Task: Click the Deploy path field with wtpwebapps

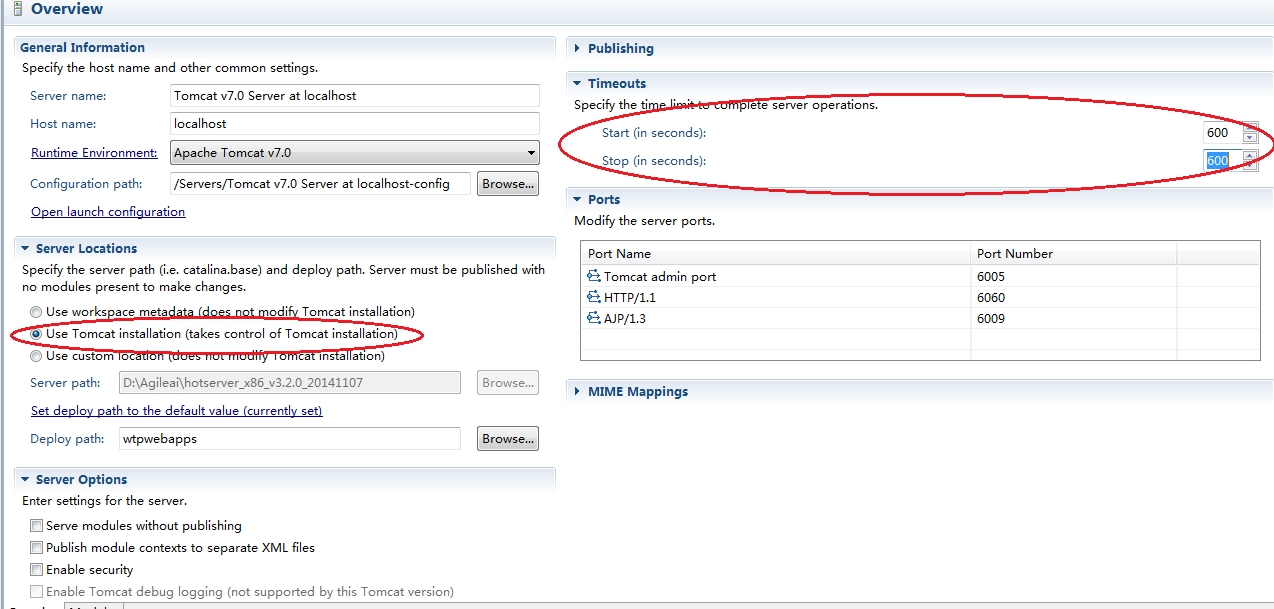Action: (x=289, y=439)
